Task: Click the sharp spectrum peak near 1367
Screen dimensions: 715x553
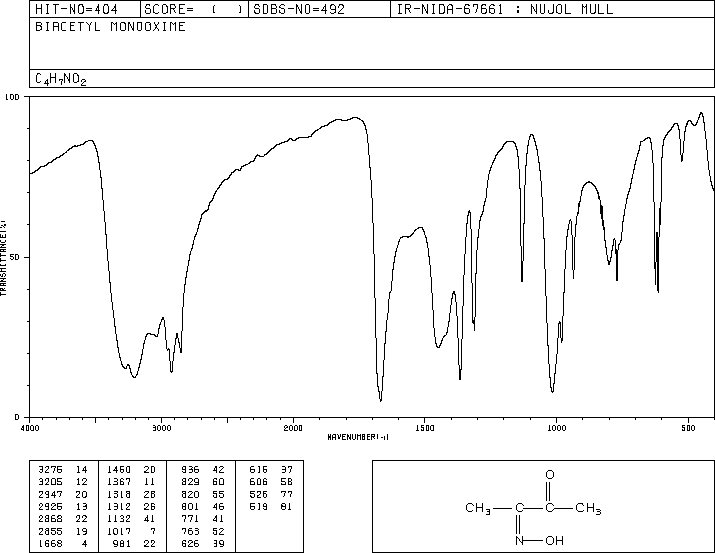Action: click(460, 377)
